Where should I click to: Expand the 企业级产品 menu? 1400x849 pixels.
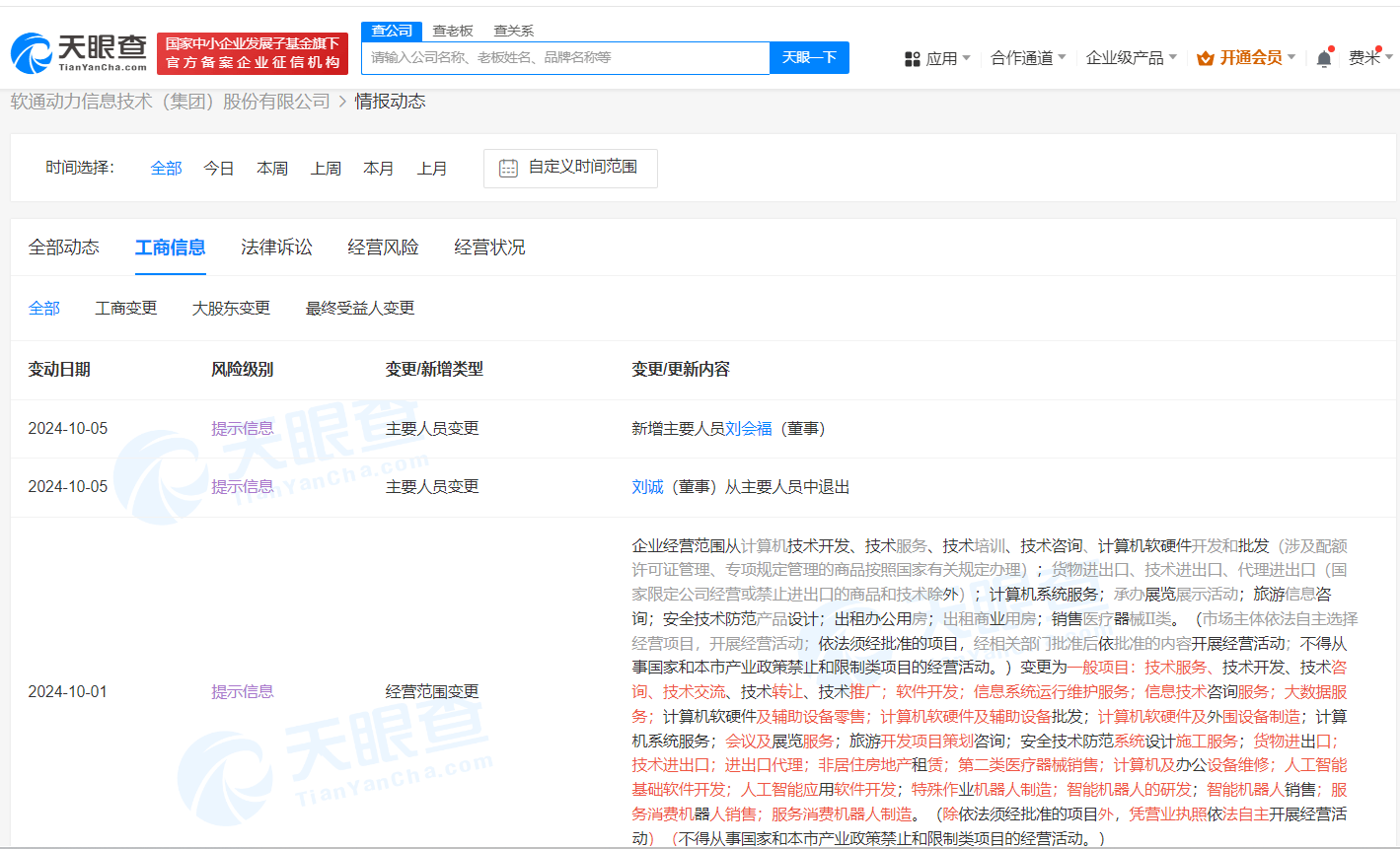(1131, 58)
